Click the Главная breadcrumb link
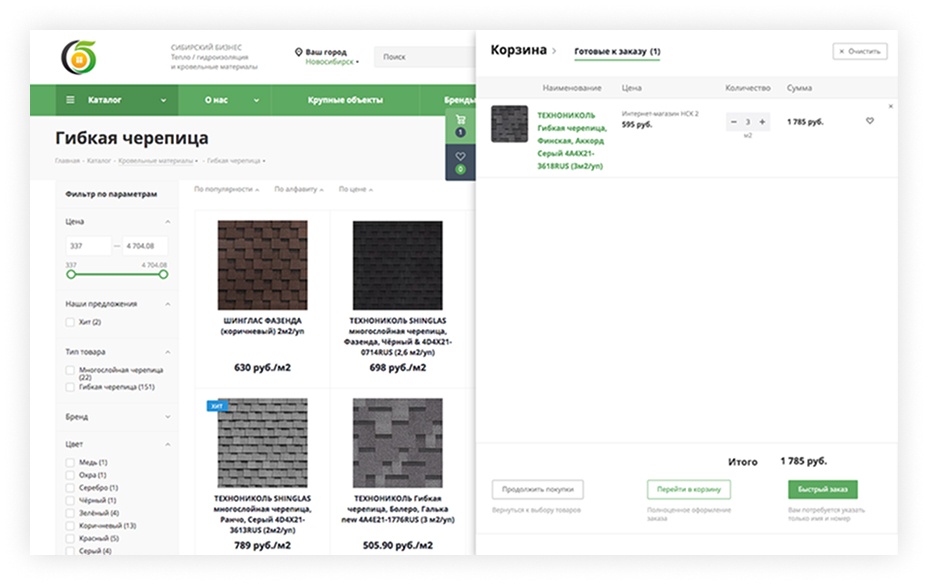This screenshot has width=928, height=585. [x=67, y=160]
